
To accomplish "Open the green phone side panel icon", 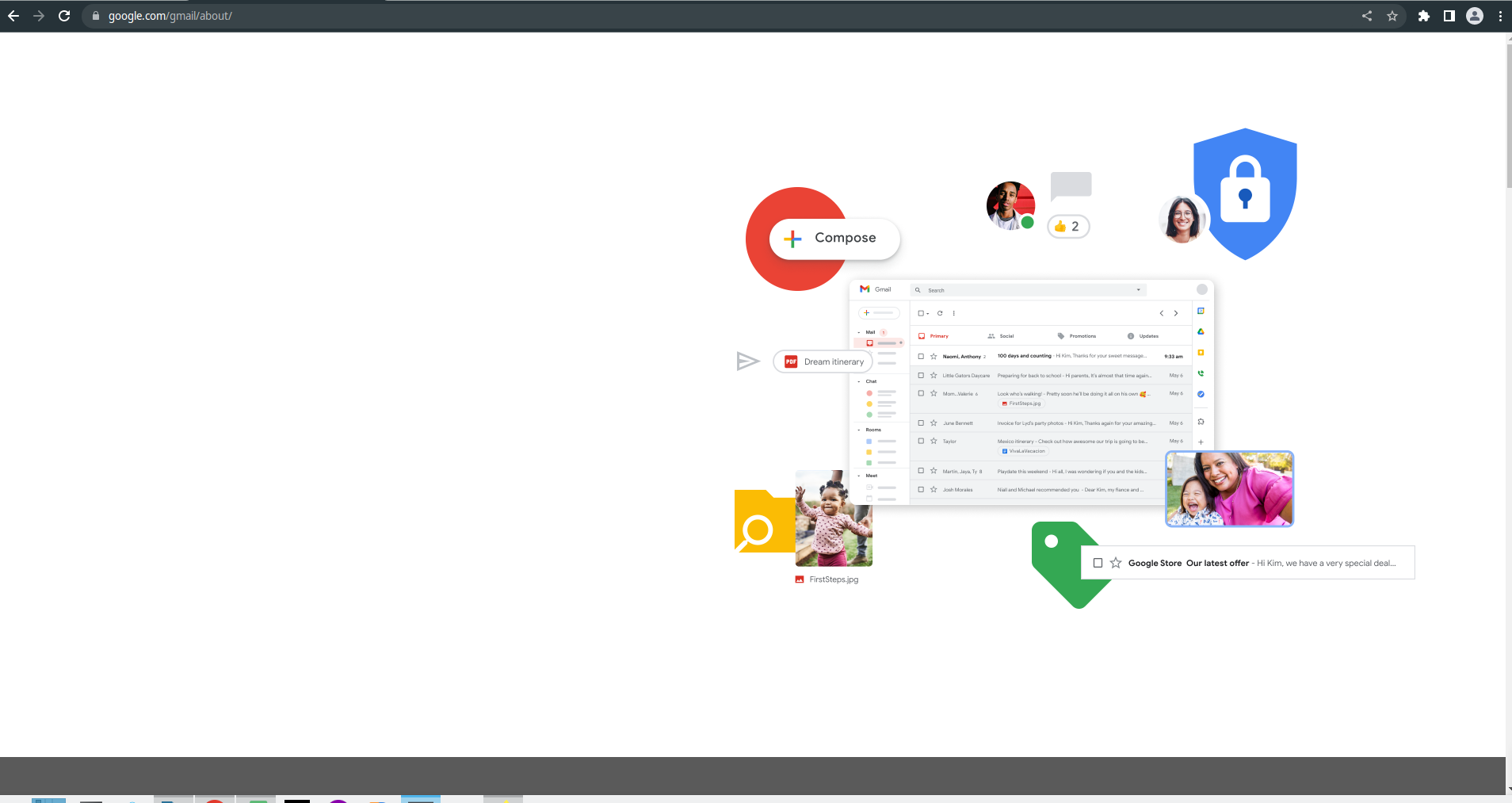I will pos(1201,373).
